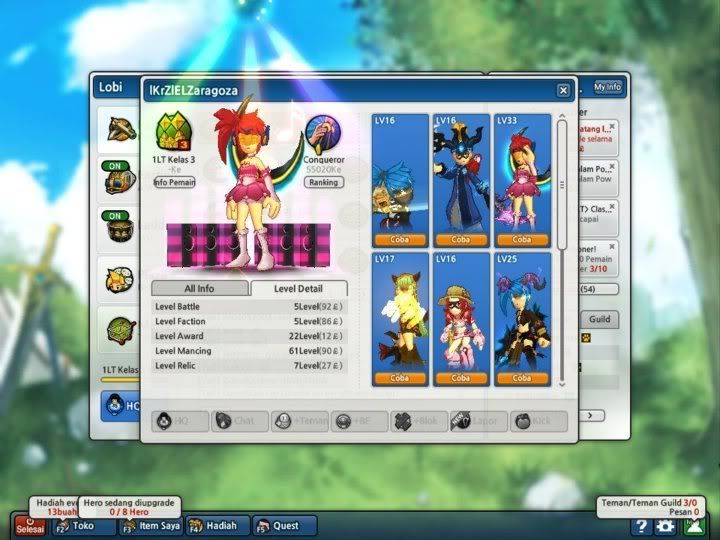Dismiss the 3/10 Pemain notification
This screenshot has height=540, width=720.
coord(612,247)
